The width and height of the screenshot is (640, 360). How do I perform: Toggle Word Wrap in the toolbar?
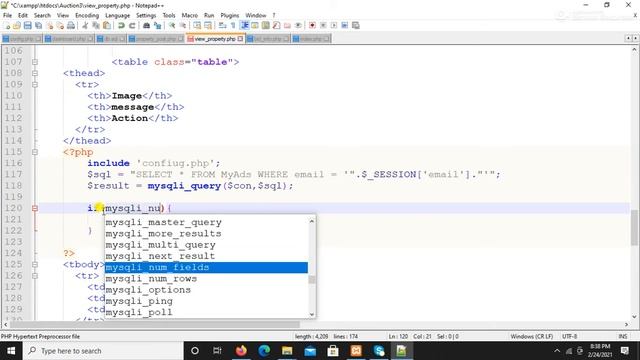click(x=222, y=25)
